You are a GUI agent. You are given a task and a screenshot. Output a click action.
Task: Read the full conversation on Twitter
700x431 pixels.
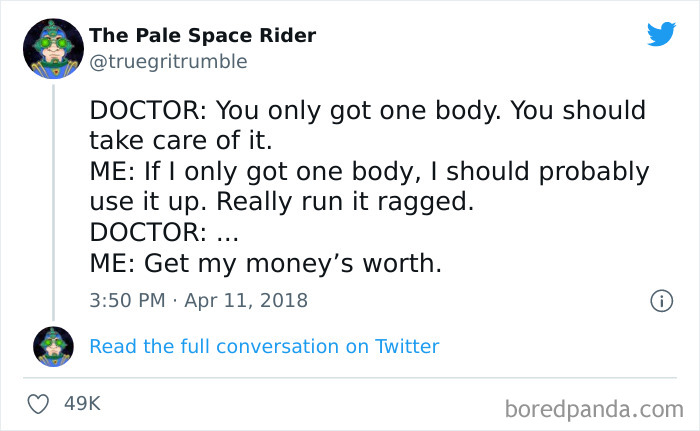pyautogui.click(x=264, y=347)
